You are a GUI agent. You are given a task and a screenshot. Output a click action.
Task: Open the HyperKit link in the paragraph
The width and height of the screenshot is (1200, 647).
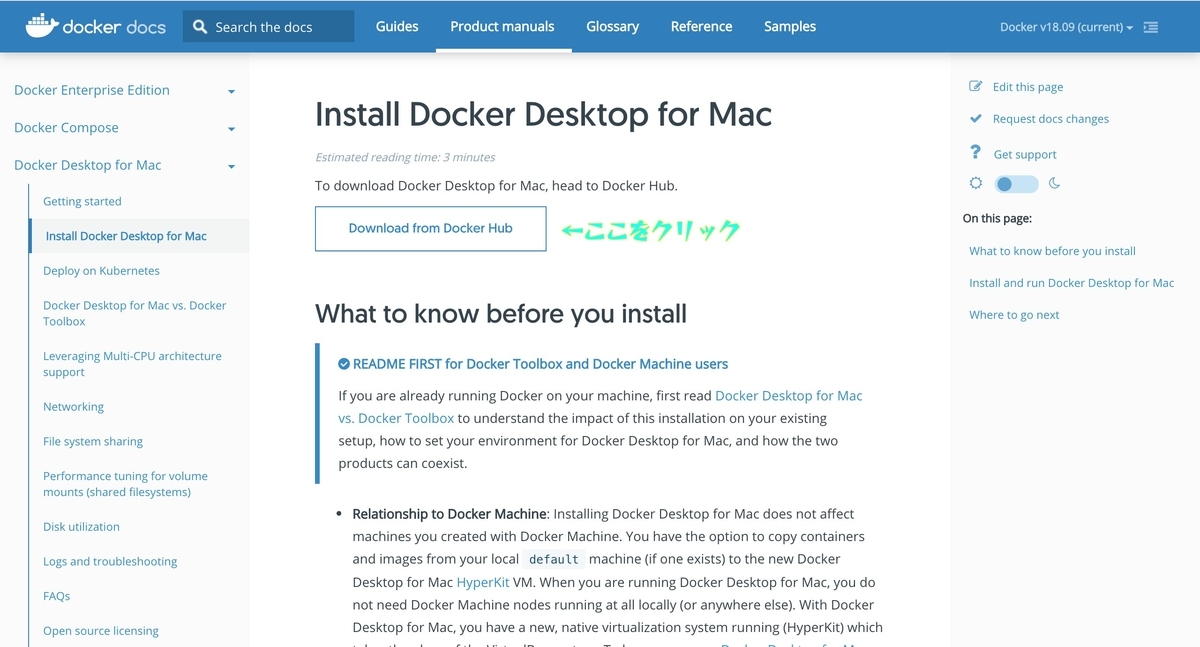tap(483, 582)
